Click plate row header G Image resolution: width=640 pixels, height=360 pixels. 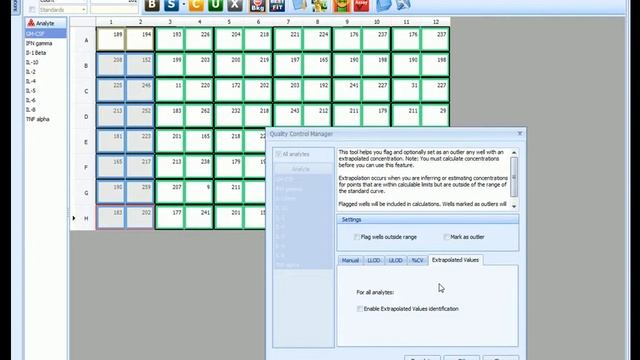(x=86, y=193)
